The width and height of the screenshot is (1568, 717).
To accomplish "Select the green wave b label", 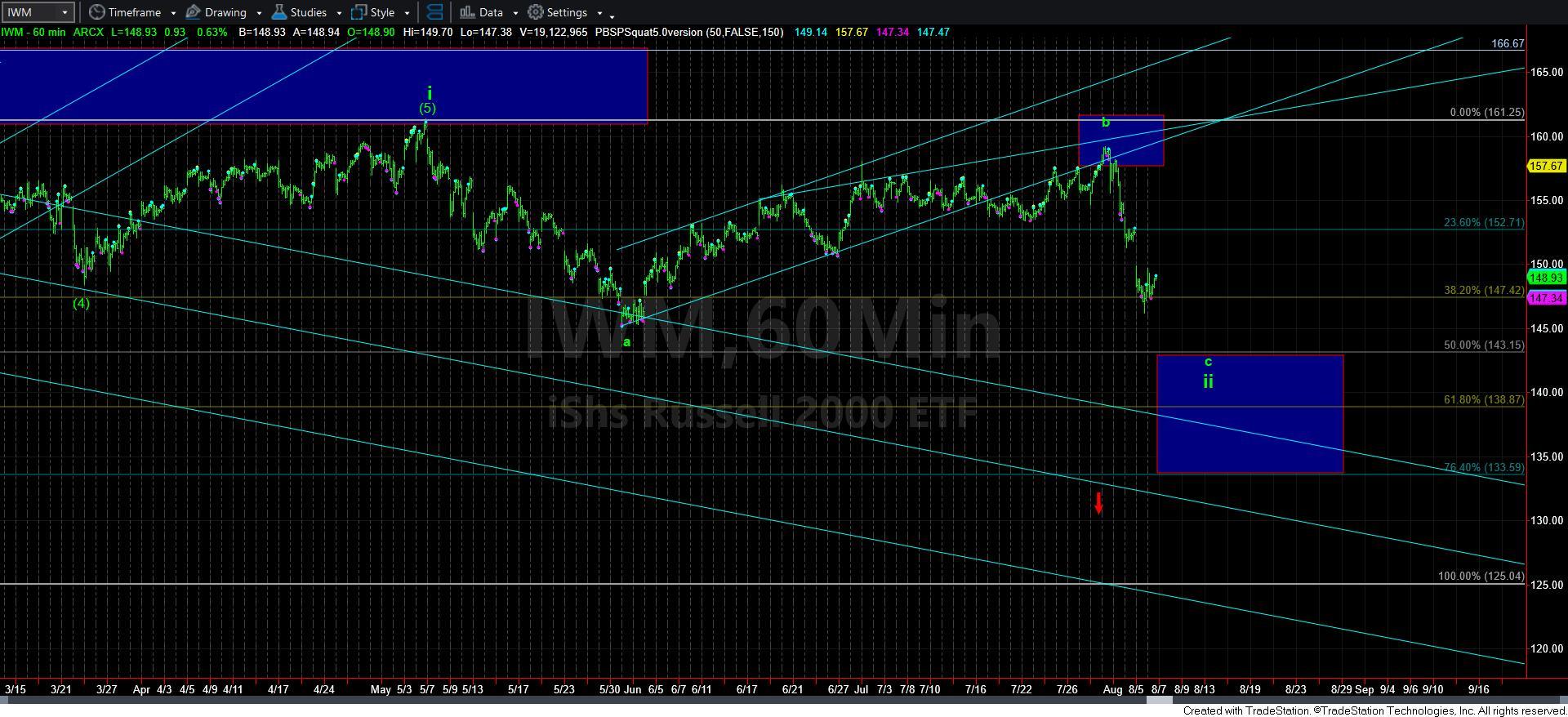I will 1106,122.
